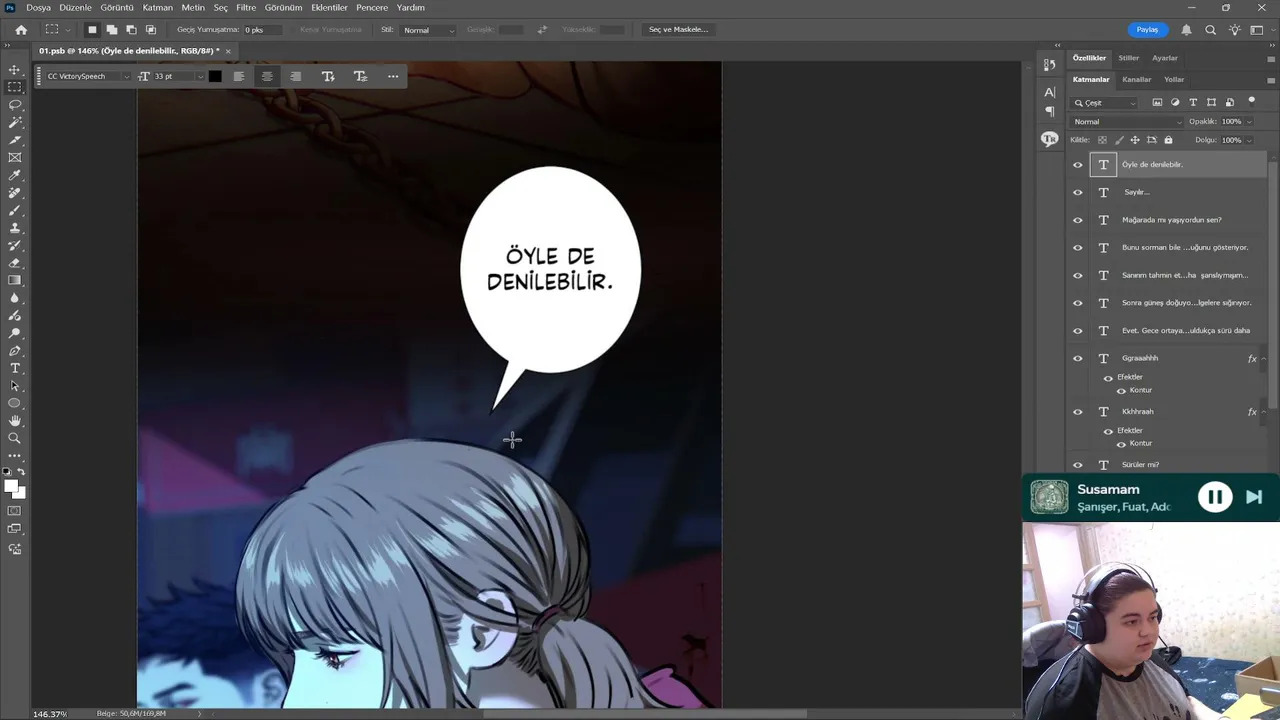Collapse effects of the Ggraaahhh layer
This screenshot has height=720, width=1280.
pos(1264,358)
